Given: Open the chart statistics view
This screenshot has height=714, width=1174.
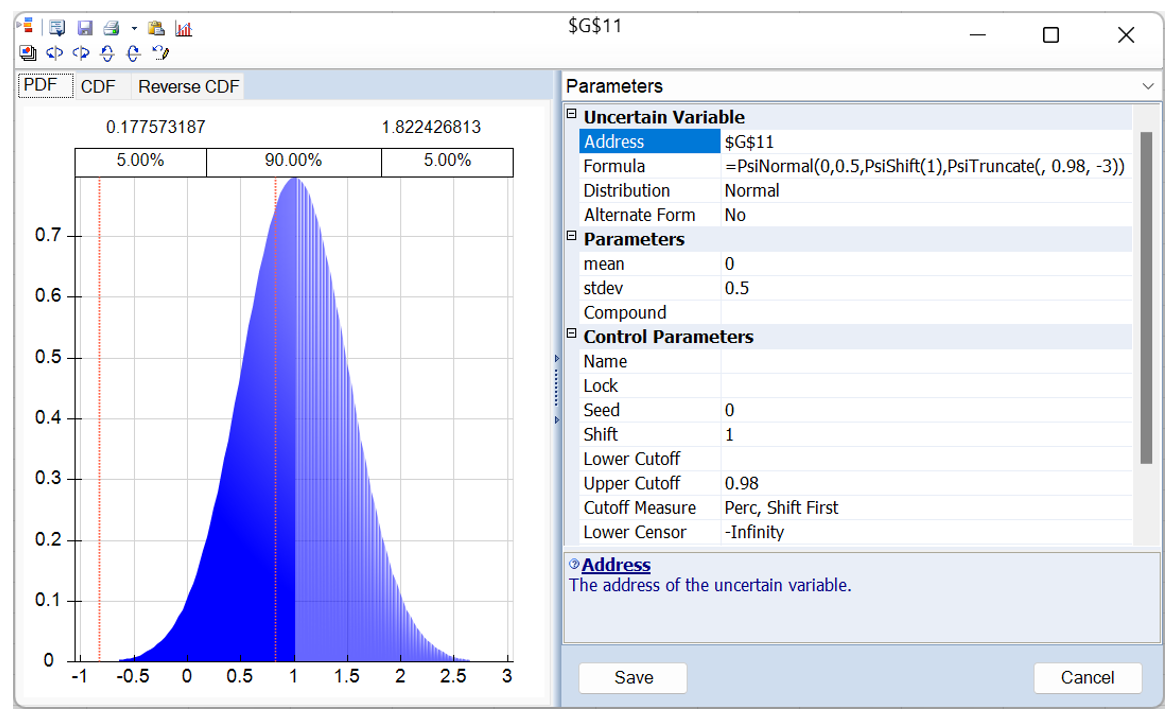Looking at the screenshot, I should coord(184,27).
